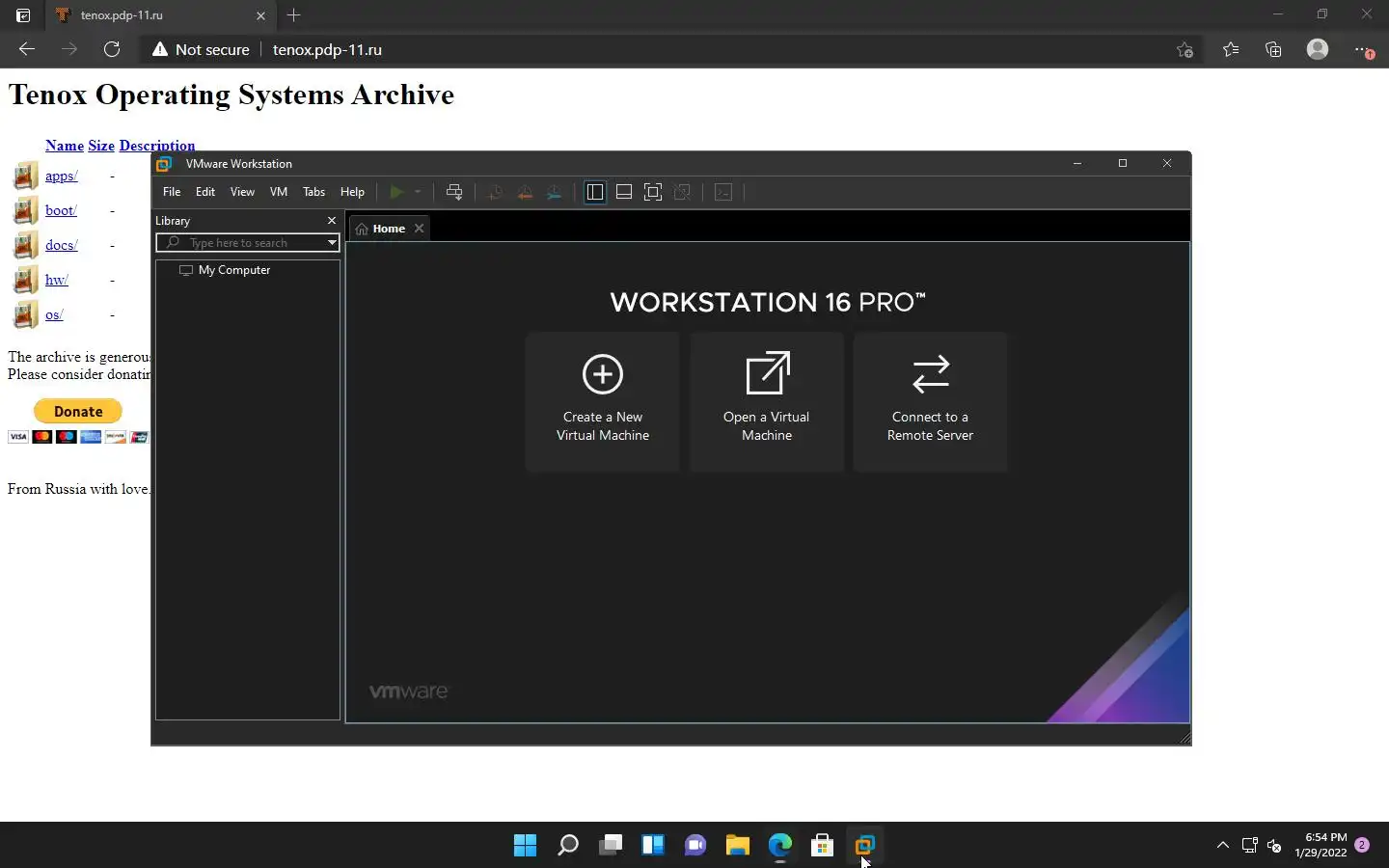
Task: Open a new browser tab
Action: click(294, 14)
